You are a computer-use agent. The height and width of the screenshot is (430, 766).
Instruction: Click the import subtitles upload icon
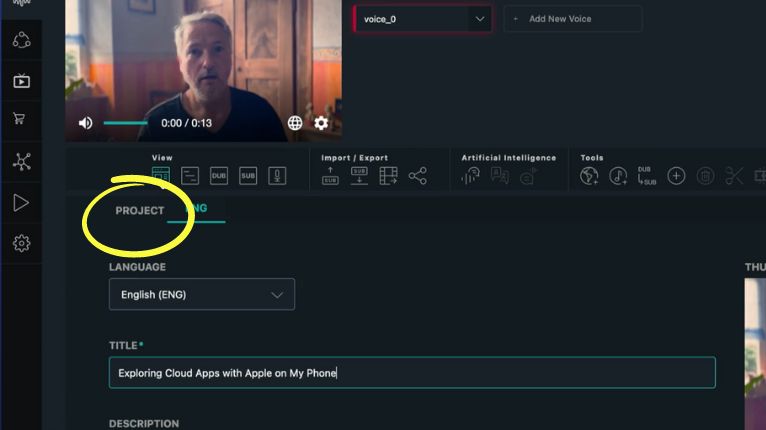tap(331, 176)
